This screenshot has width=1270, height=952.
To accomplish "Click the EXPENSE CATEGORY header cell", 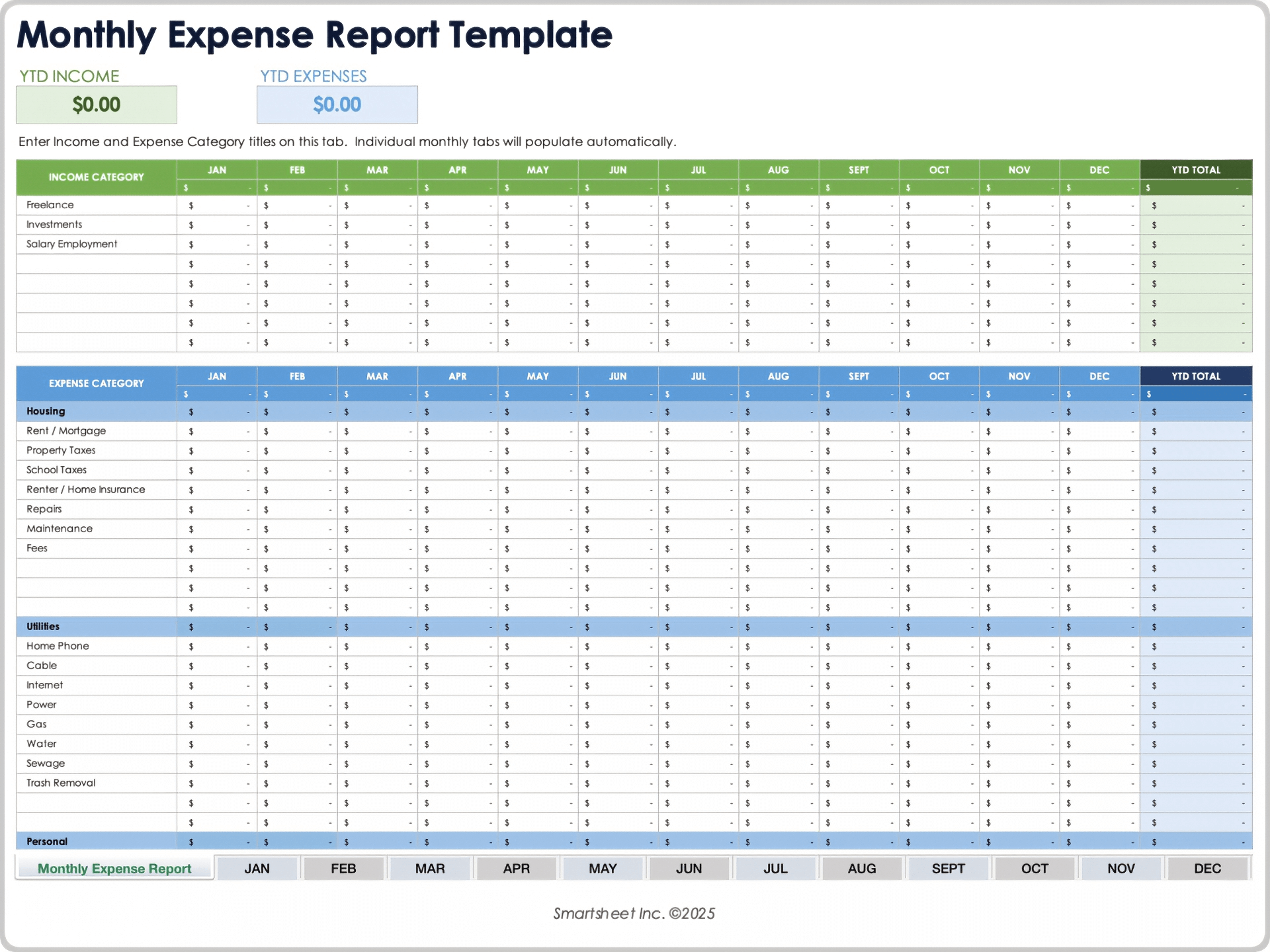I will [x=97, y=383].
